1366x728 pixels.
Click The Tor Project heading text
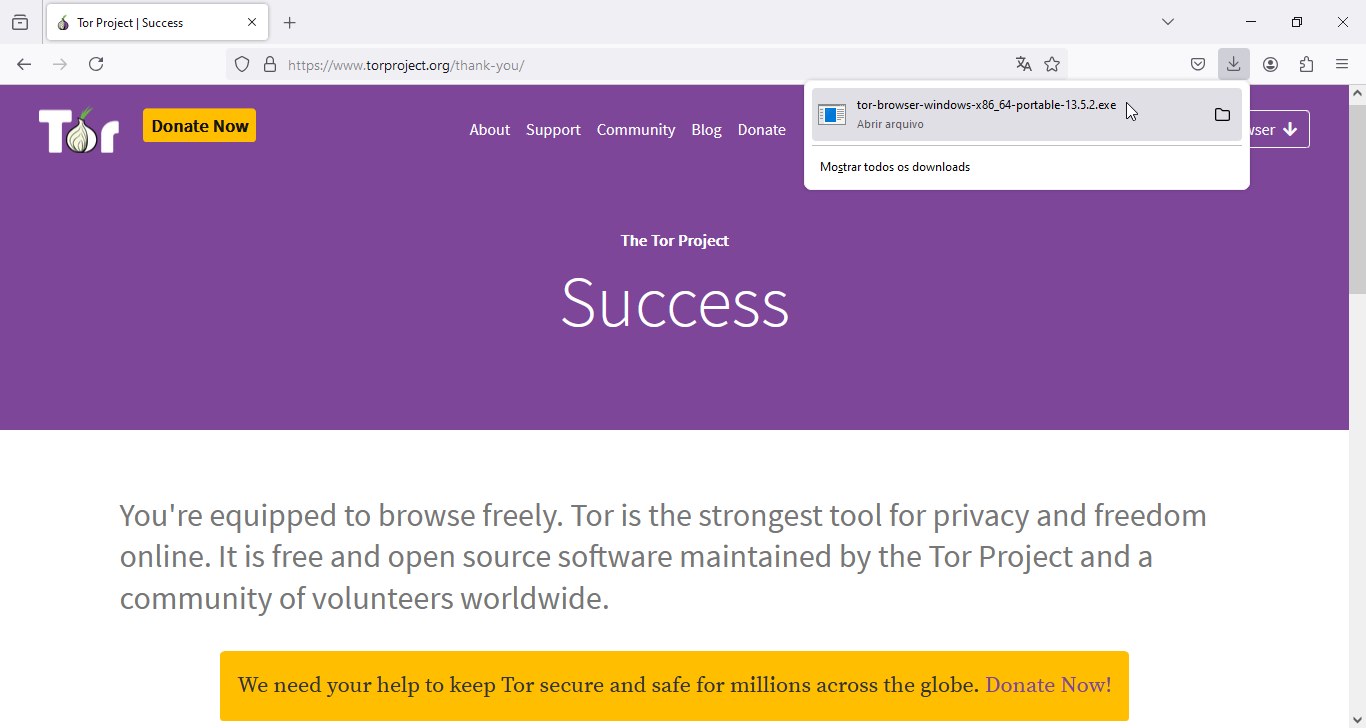pos(675,241)
